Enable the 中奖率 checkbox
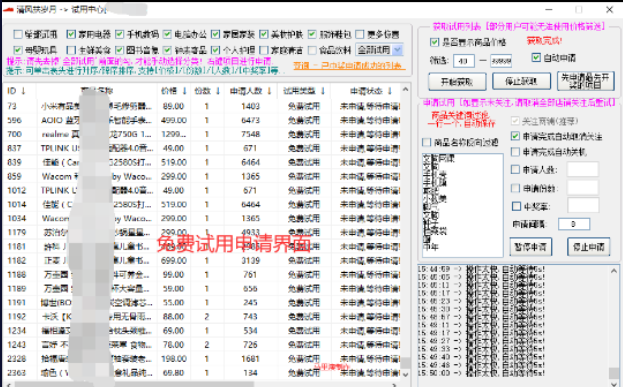 516,206
